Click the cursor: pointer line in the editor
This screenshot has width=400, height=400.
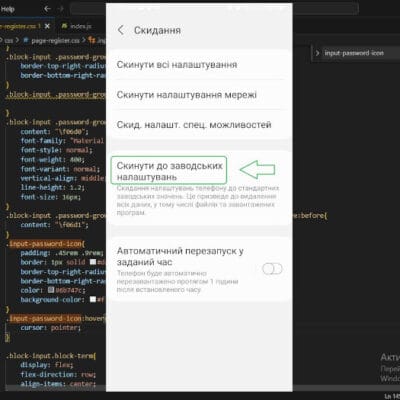(50, 328)
